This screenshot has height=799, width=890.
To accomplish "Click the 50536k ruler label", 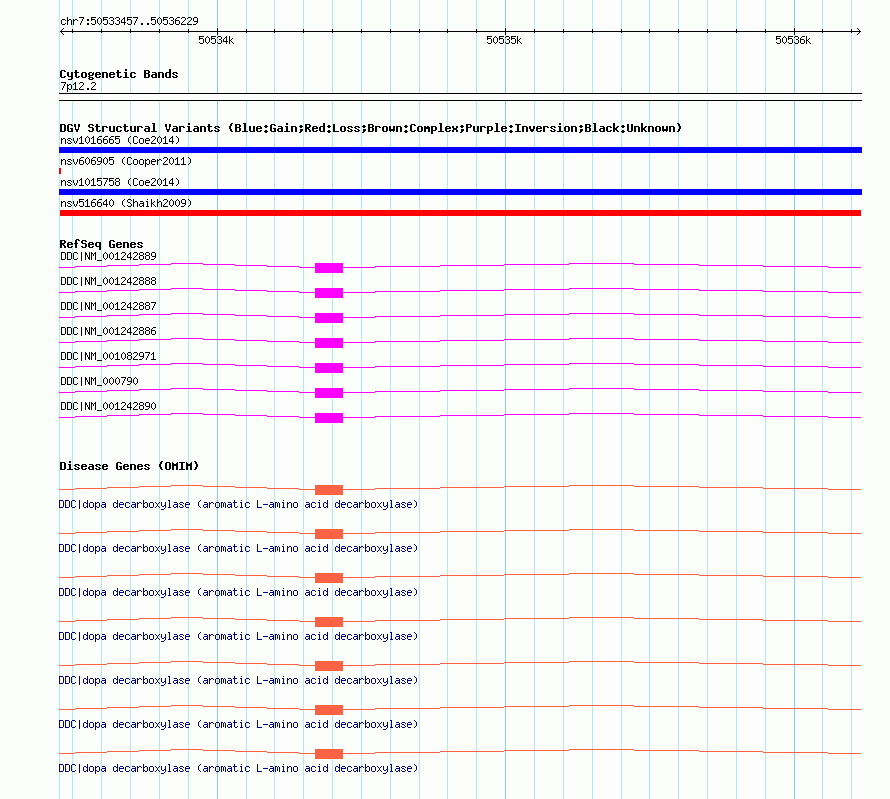I will click(793, 40).
